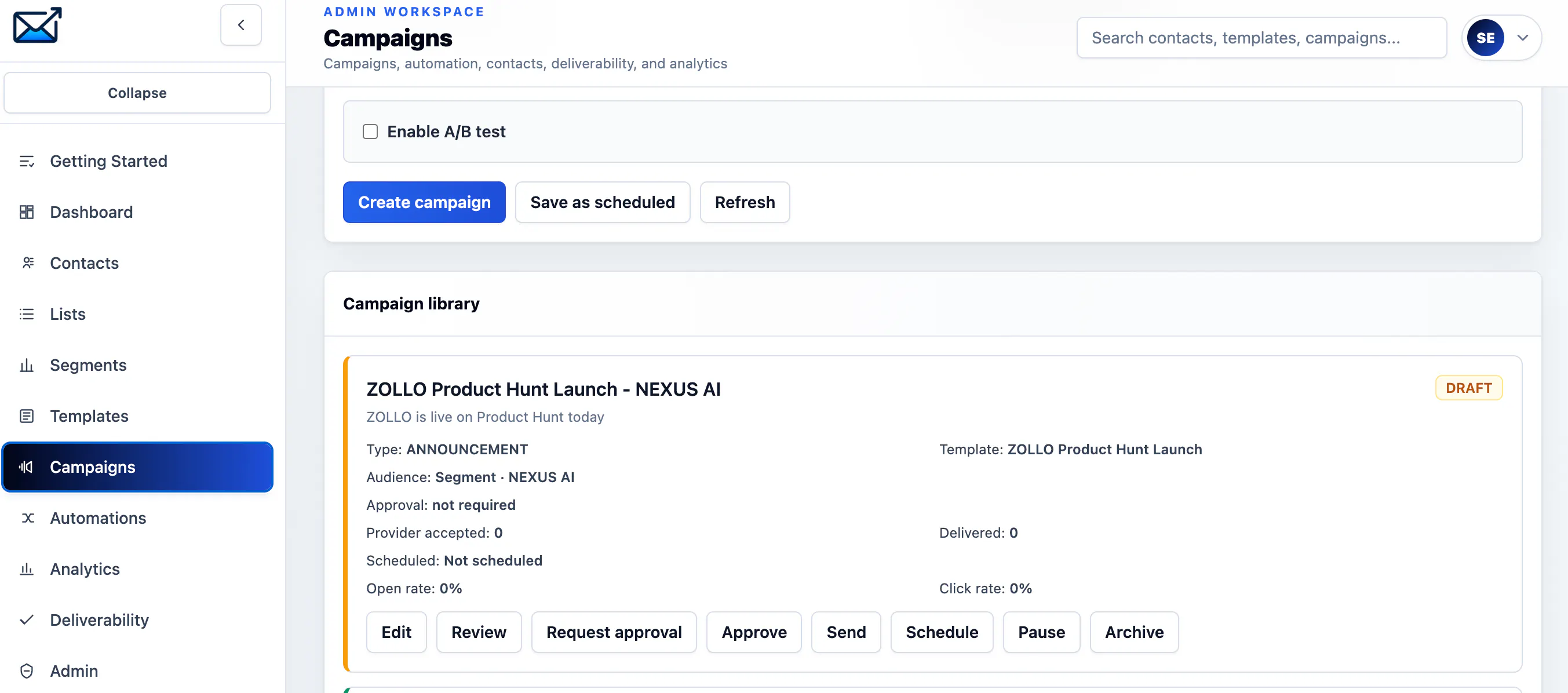The height and width of the screenshot is (693, 1568).
Task: Go to Templates
Action: 137,416
